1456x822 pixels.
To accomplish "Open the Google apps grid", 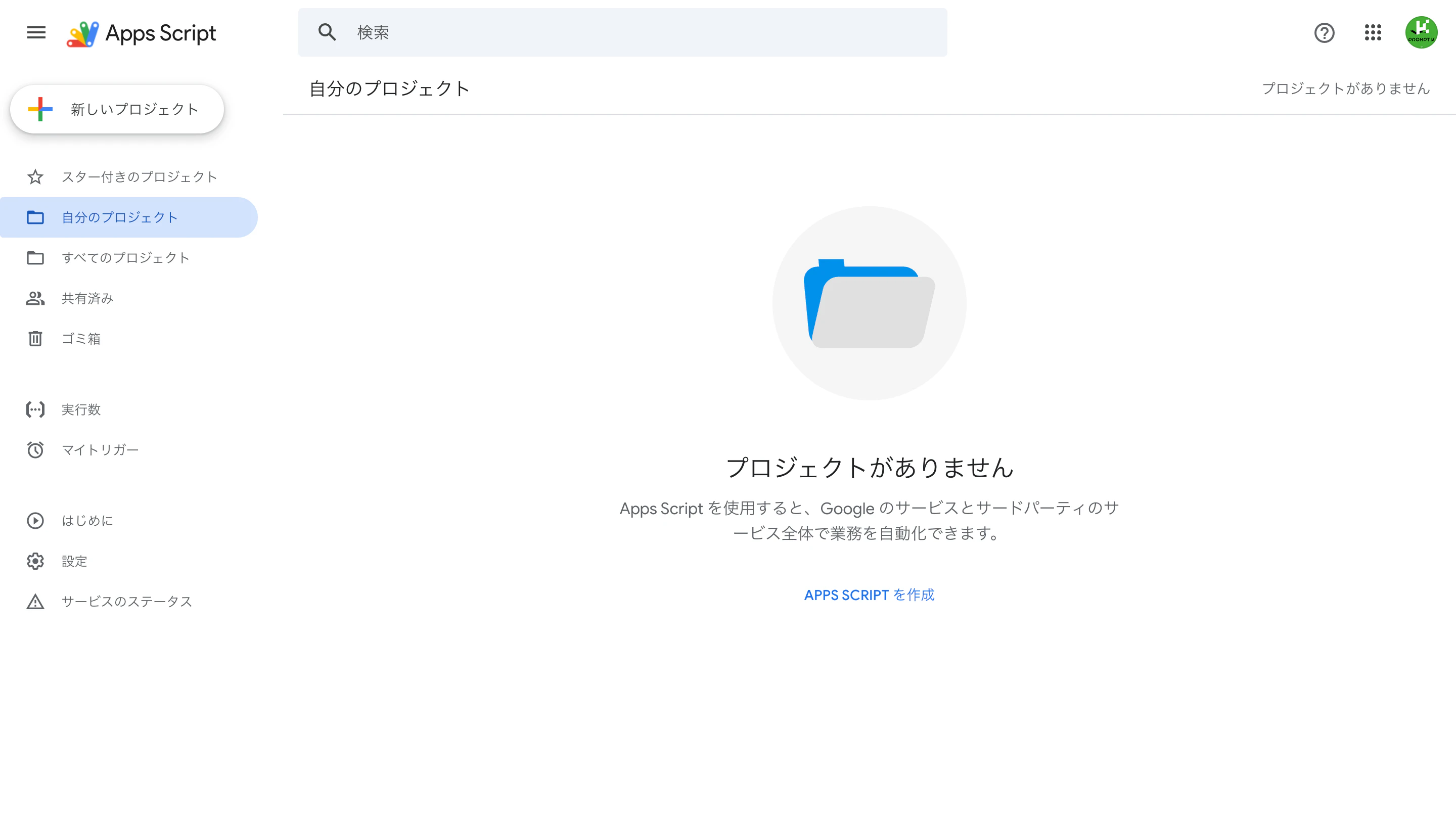I will click(x=1373, y=33).
